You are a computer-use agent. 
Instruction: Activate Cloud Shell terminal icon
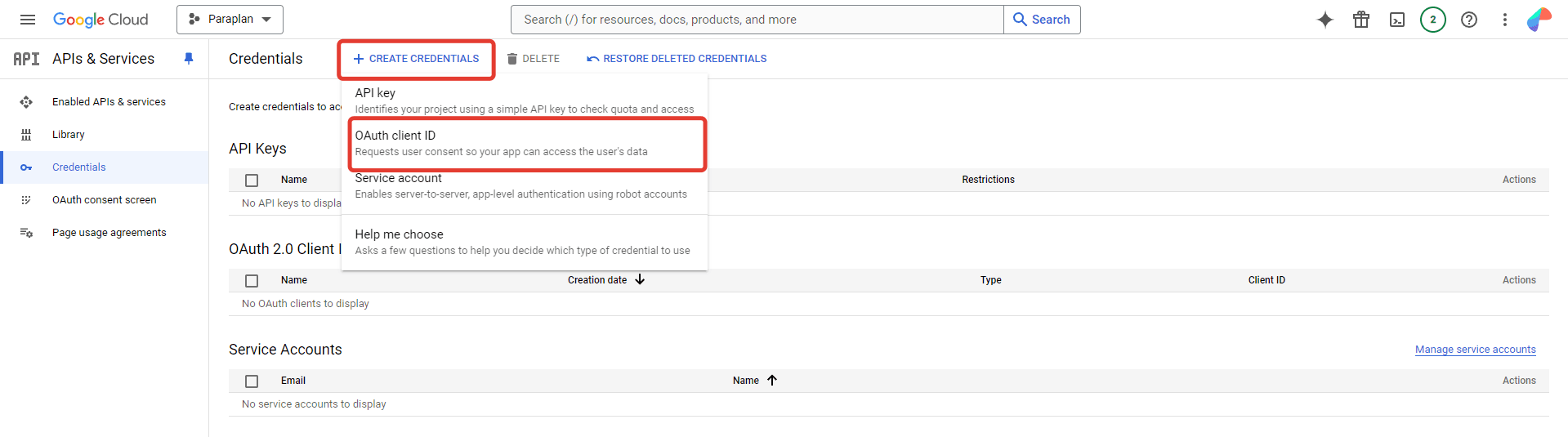[1396, 20]
